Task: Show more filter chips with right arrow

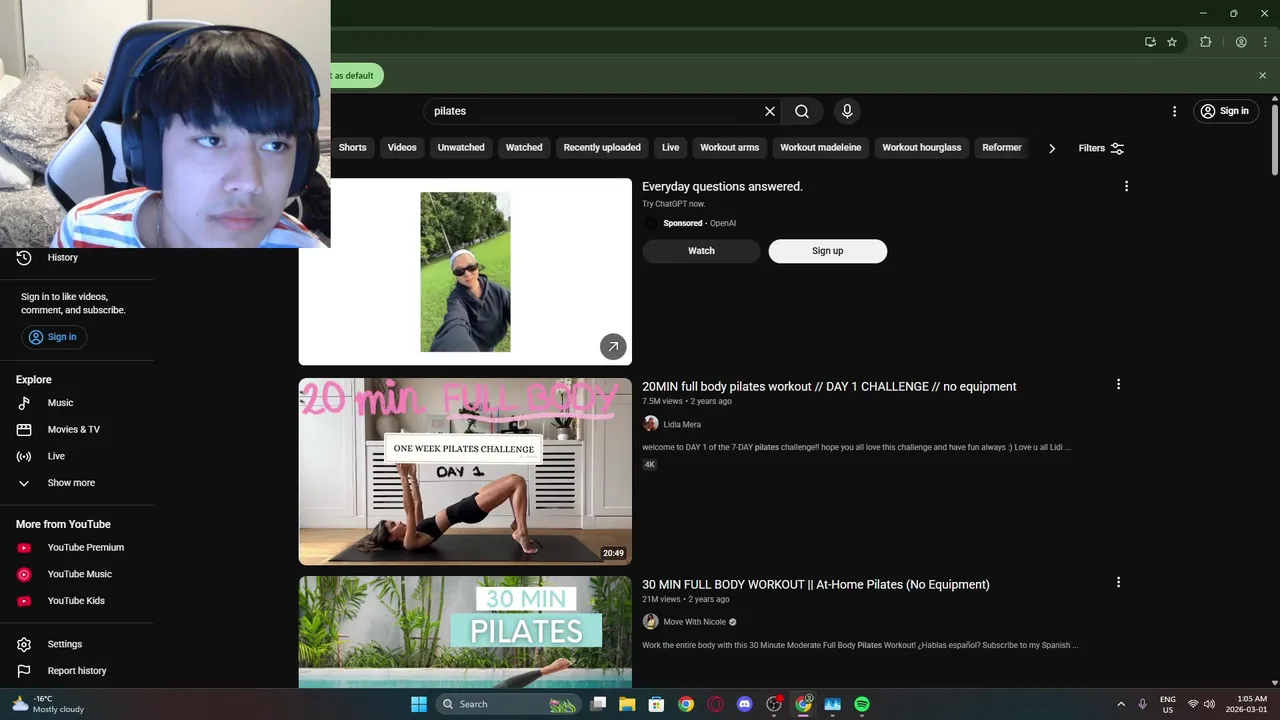Action: (1052, 148)
